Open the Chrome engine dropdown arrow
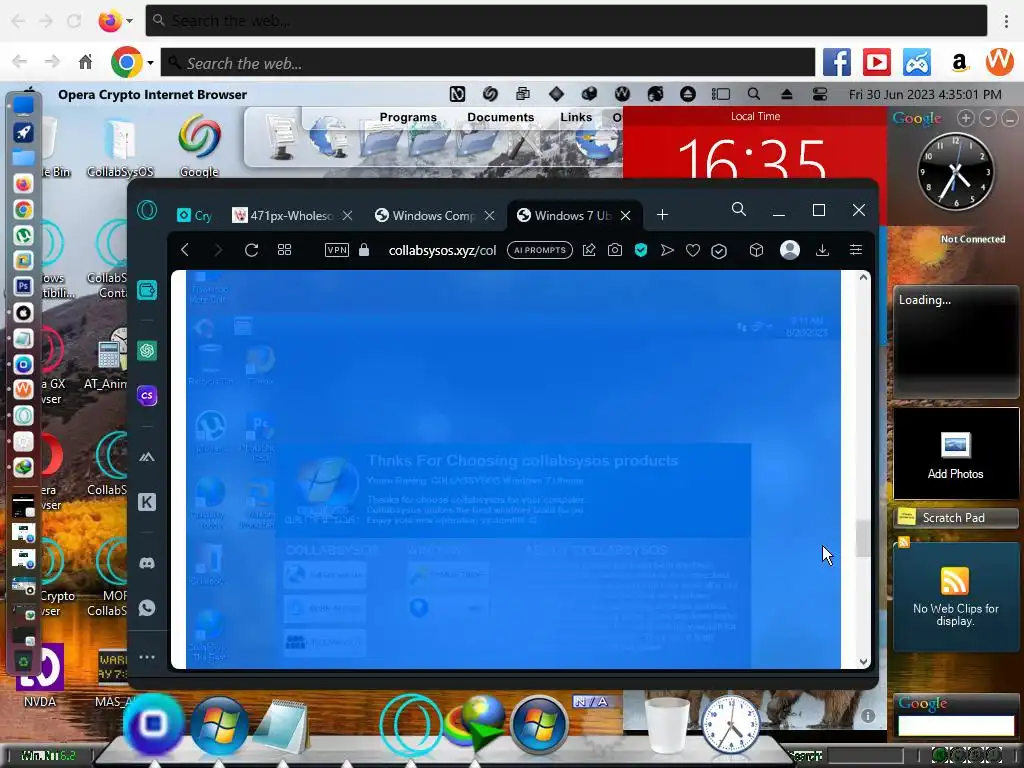 coord(150,63)
